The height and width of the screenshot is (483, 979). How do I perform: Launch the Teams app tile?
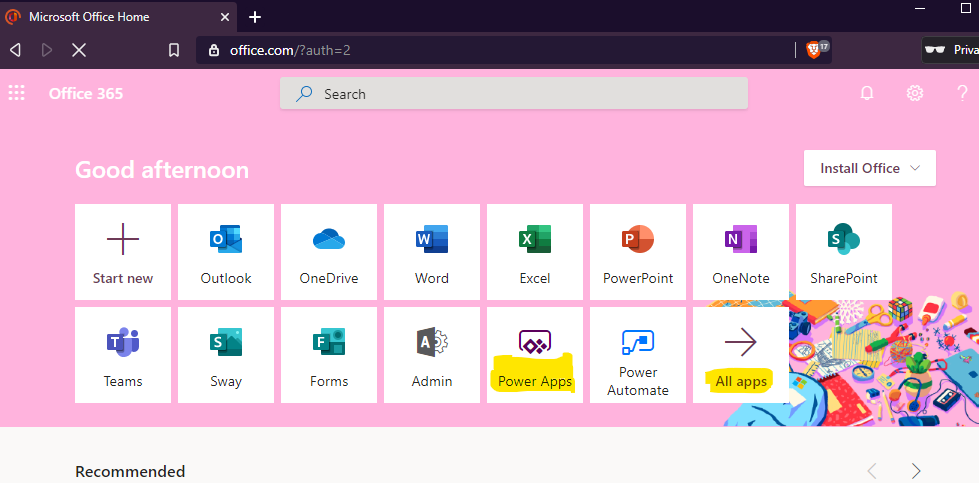[x=123, y=355]
